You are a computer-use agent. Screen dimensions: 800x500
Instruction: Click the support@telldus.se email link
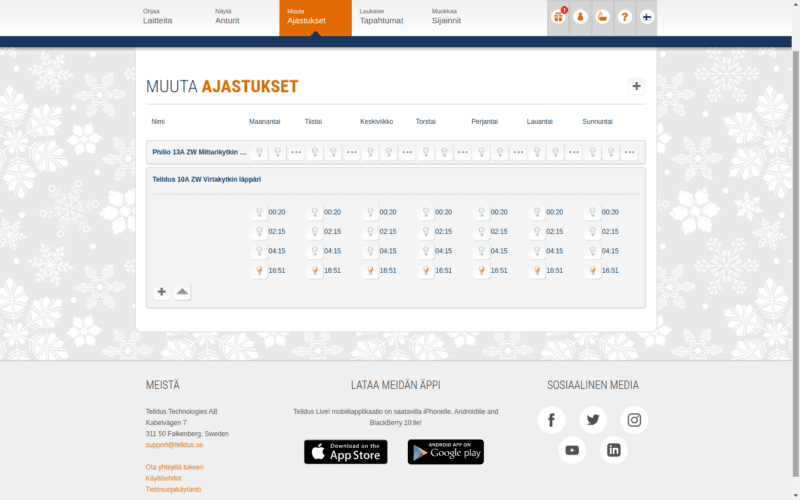[x=174, y=445]
